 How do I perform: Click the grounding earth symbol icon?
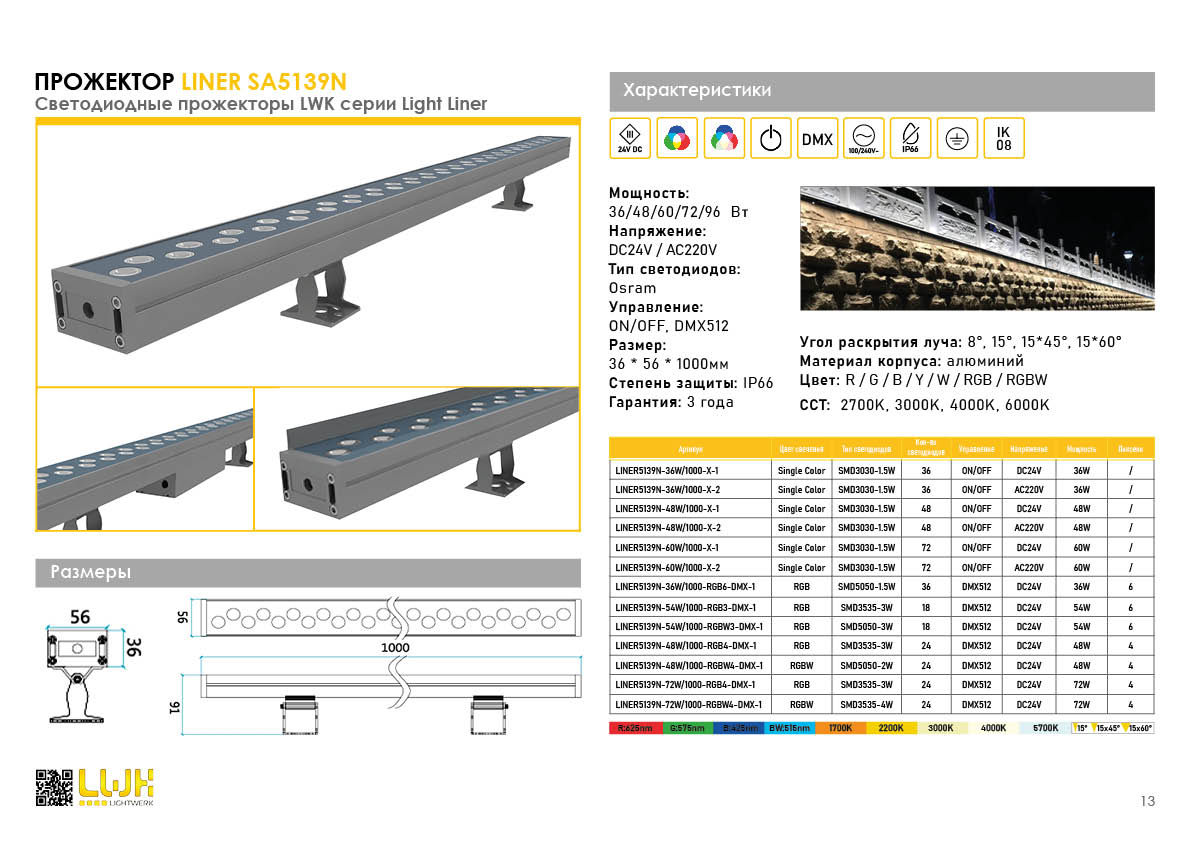[957, 138]
